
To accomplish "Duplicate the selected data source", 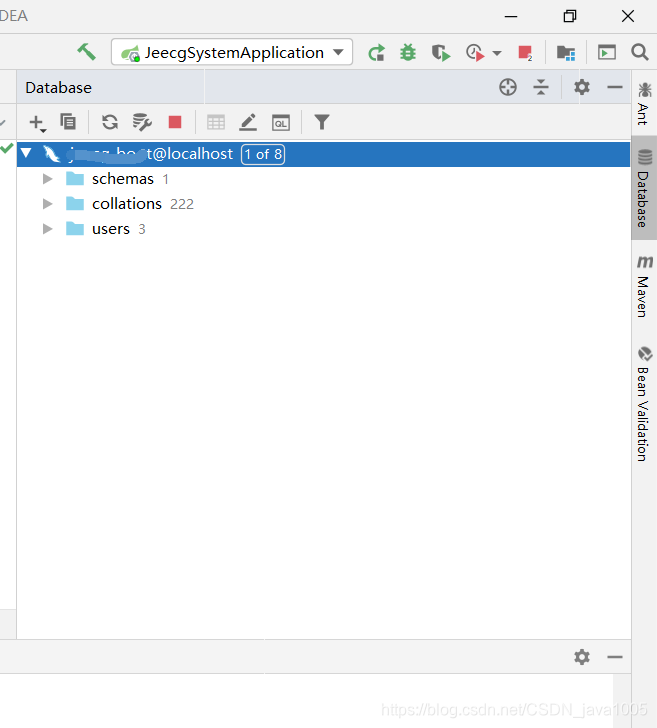I will point(68,122).
